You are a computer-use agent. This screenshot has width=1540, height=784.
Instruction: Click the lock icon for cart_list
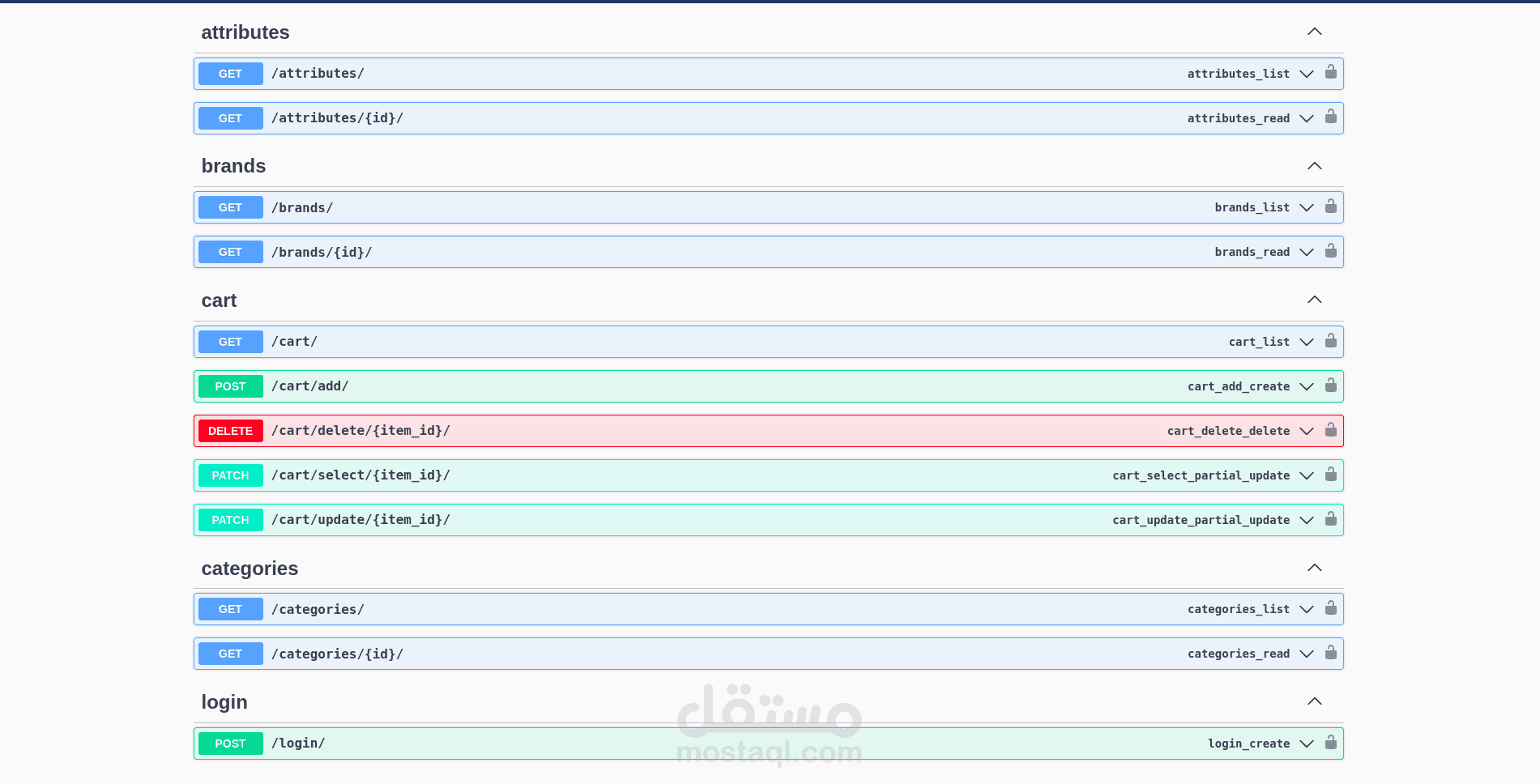1331,340
